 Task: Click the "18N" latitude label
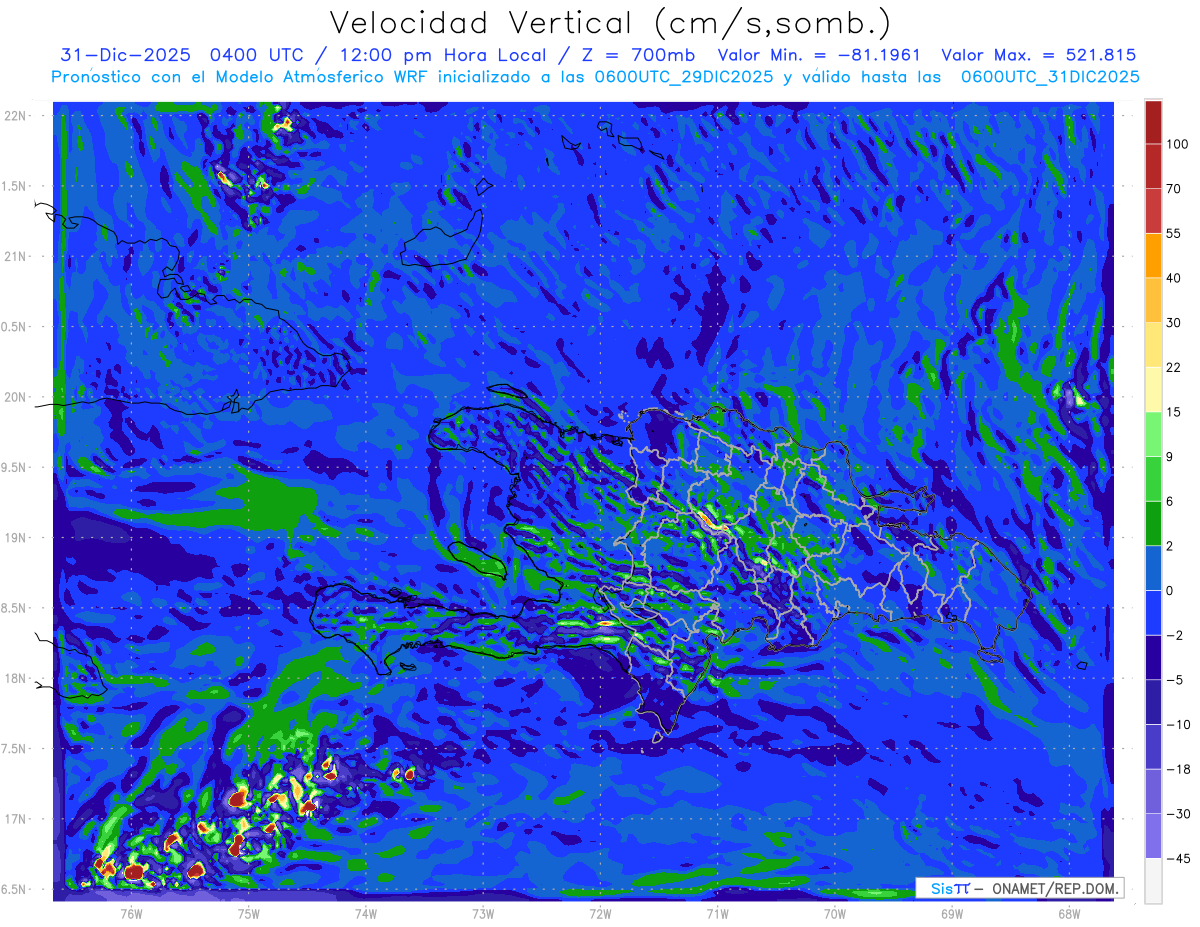click(x=16, y=678)
